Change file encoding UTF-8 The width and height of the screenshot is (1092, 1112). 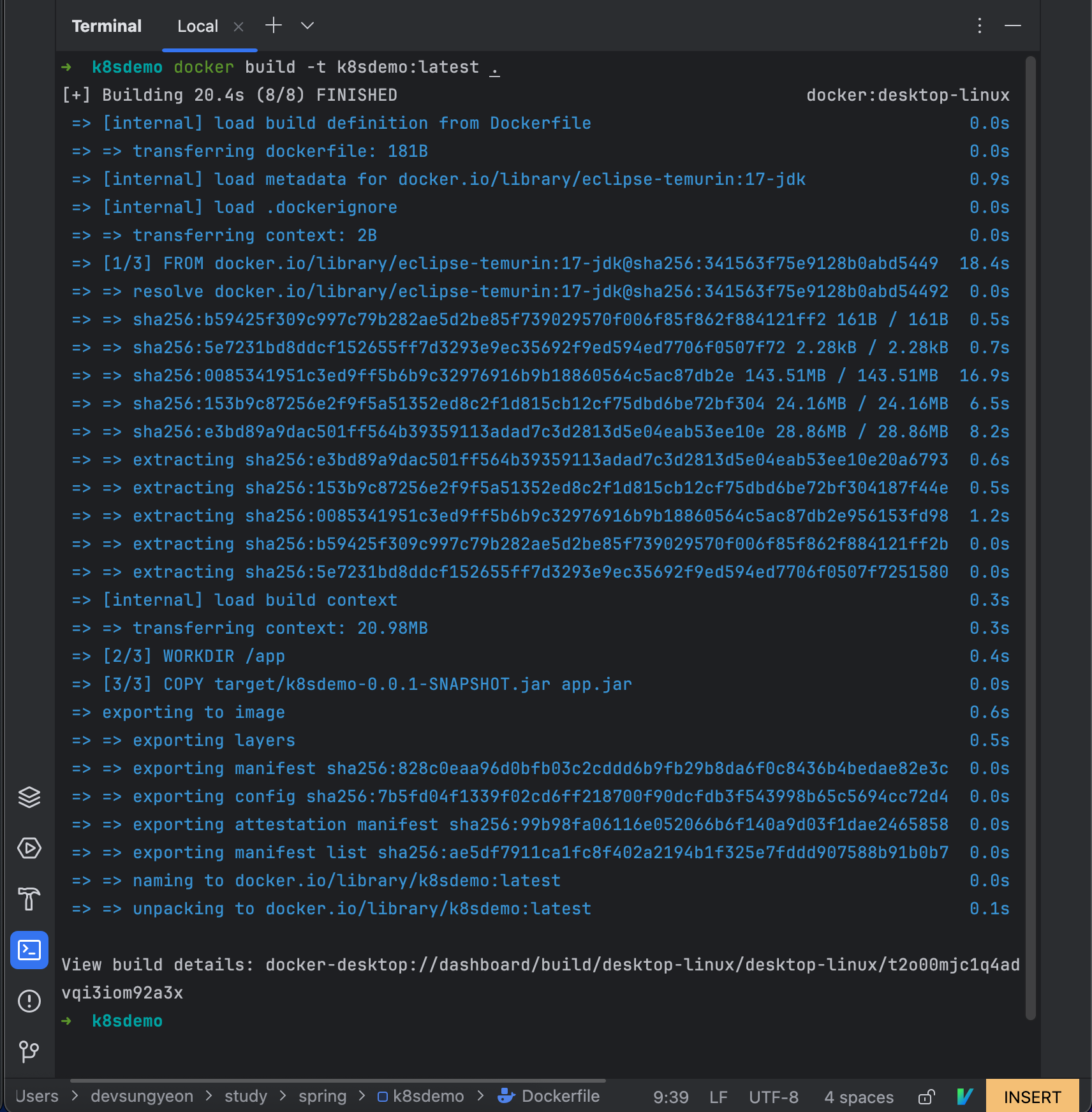(773, 1097)
